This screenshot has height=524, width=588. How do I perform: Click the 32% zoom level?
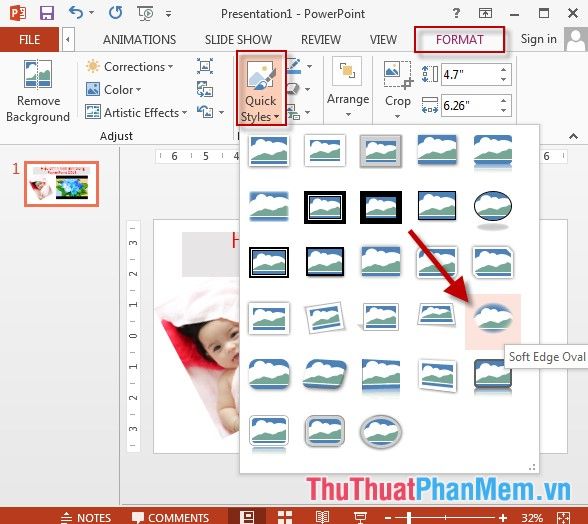point(532,518)
